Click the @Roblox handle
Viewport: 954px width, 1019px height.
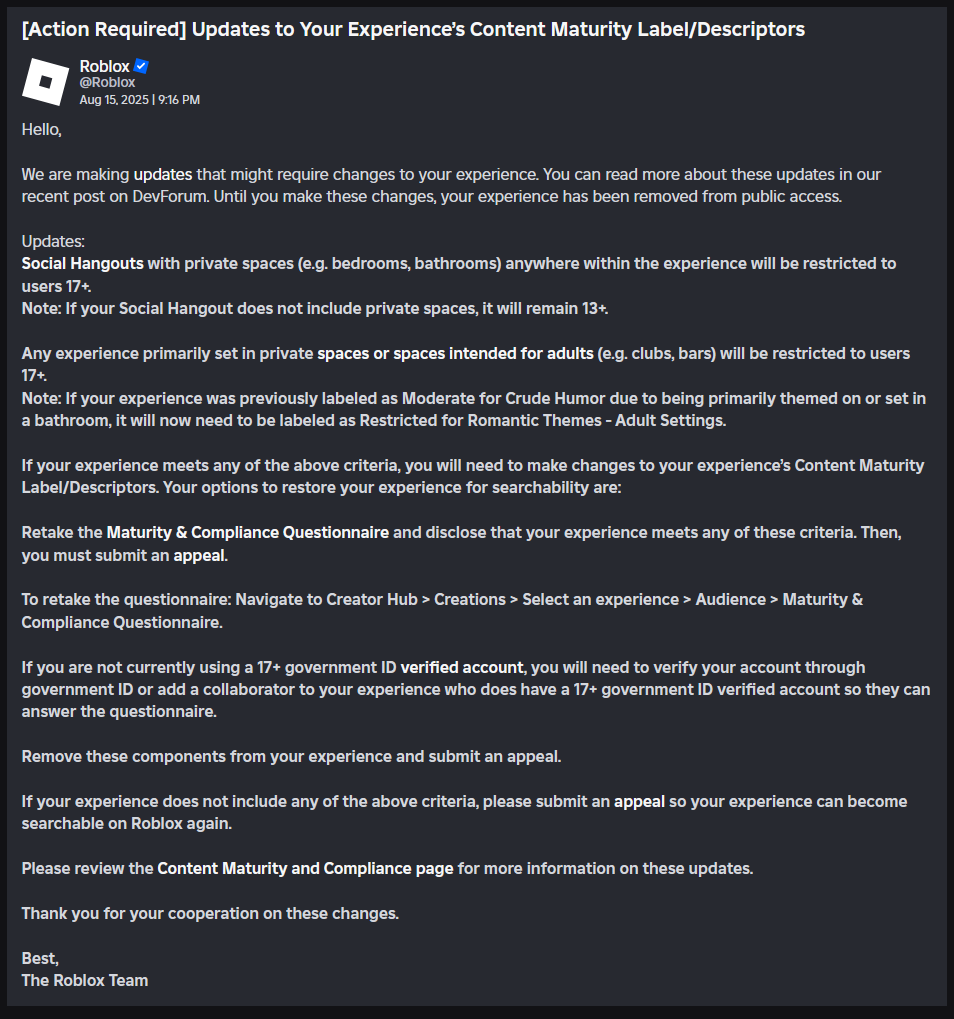107,83
